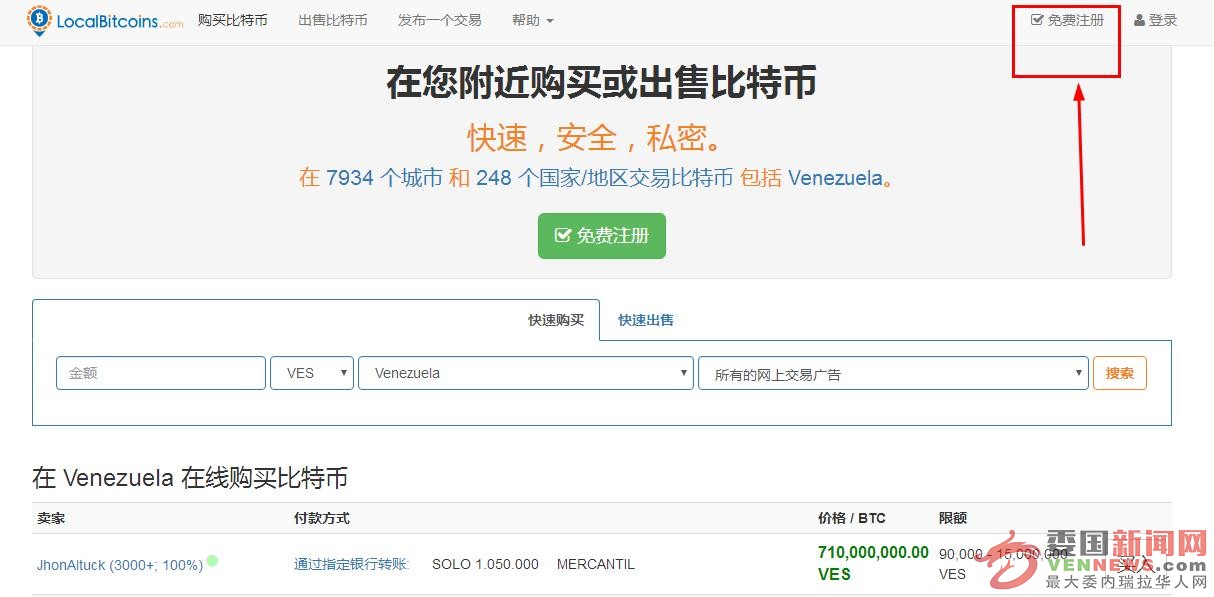
Task: Expand the 帮助 dropdown menu
Action: tap(532, 20)
